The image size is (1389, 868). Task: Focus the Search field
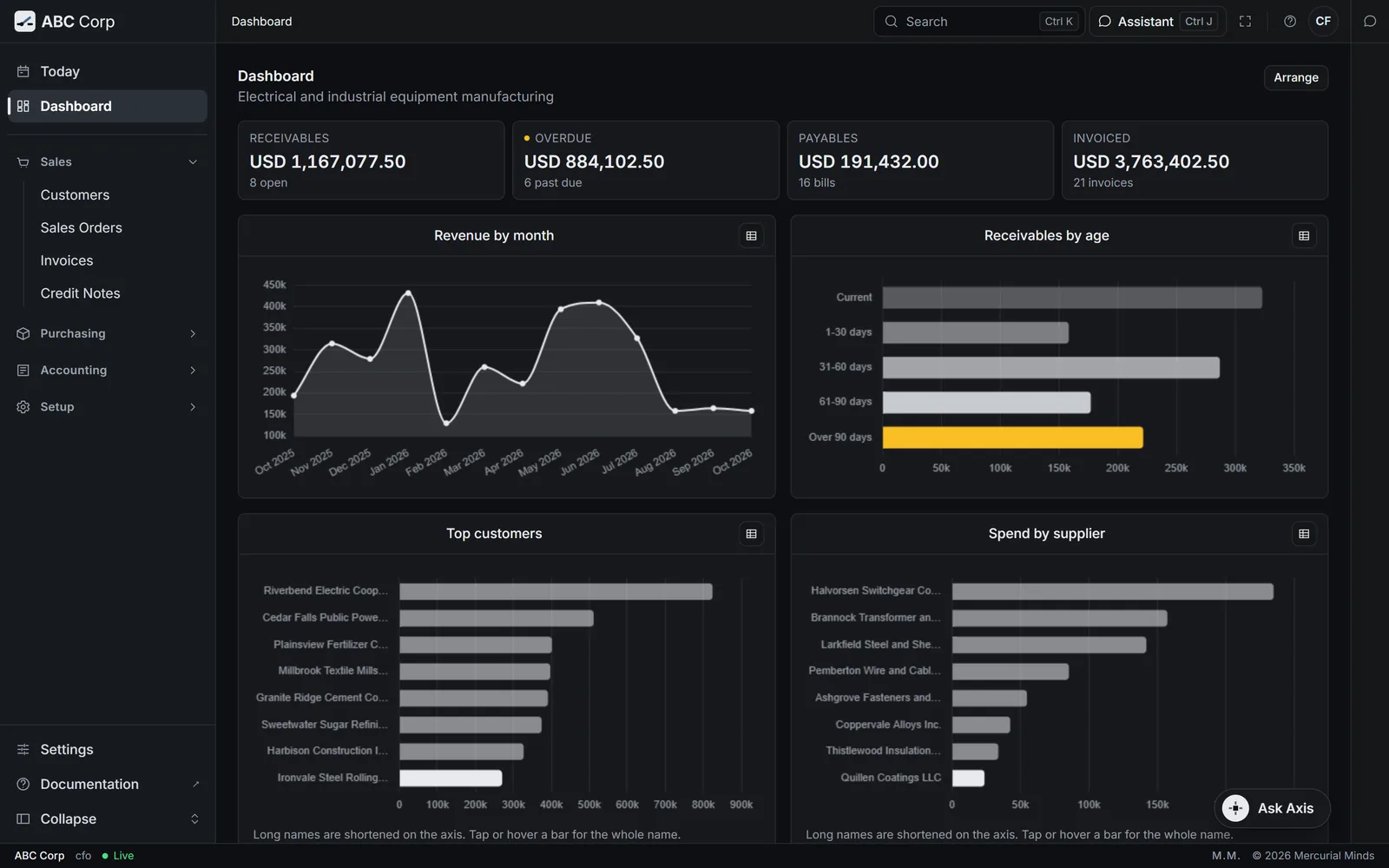click(979, 22)
